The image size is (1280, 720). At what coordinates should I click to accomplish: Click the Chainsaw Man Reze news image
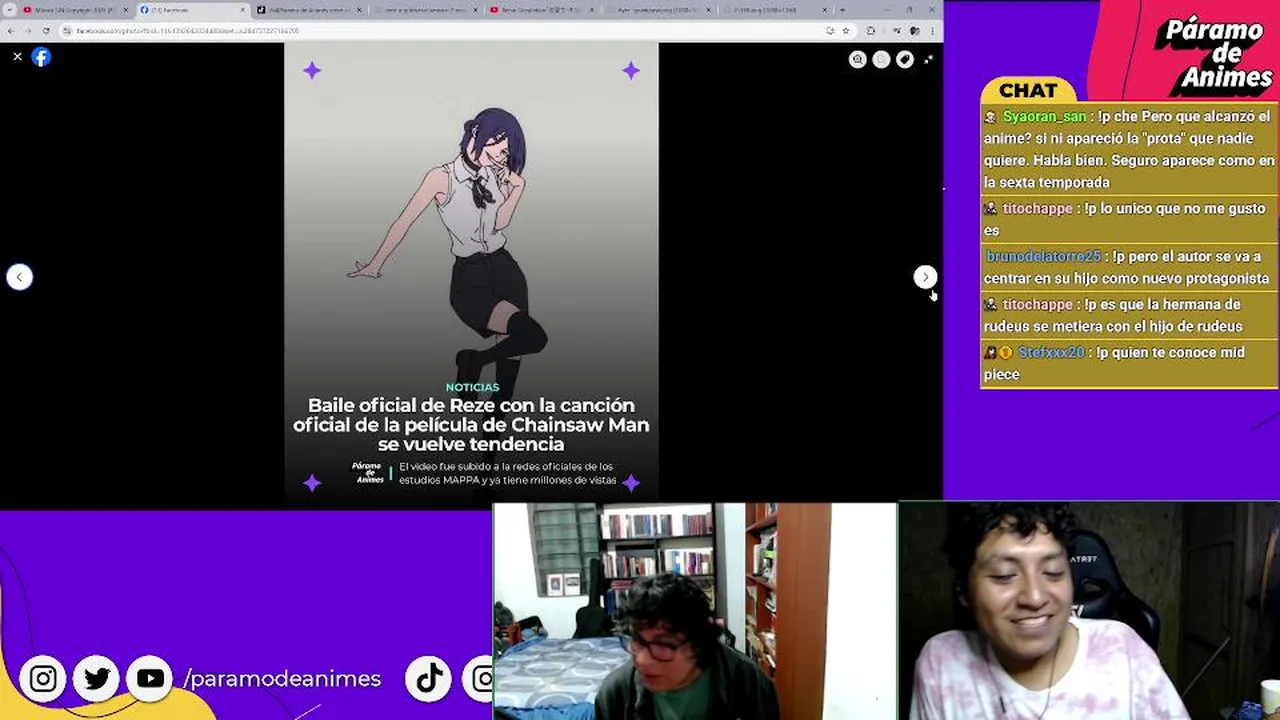click(471, 270)
